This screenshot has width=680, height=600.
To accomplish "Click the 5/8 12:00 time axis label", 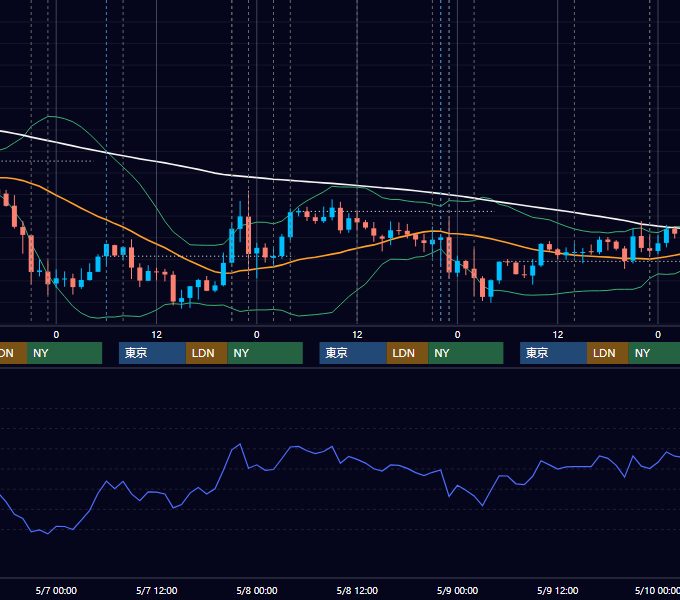I will [x=357, y=590].
